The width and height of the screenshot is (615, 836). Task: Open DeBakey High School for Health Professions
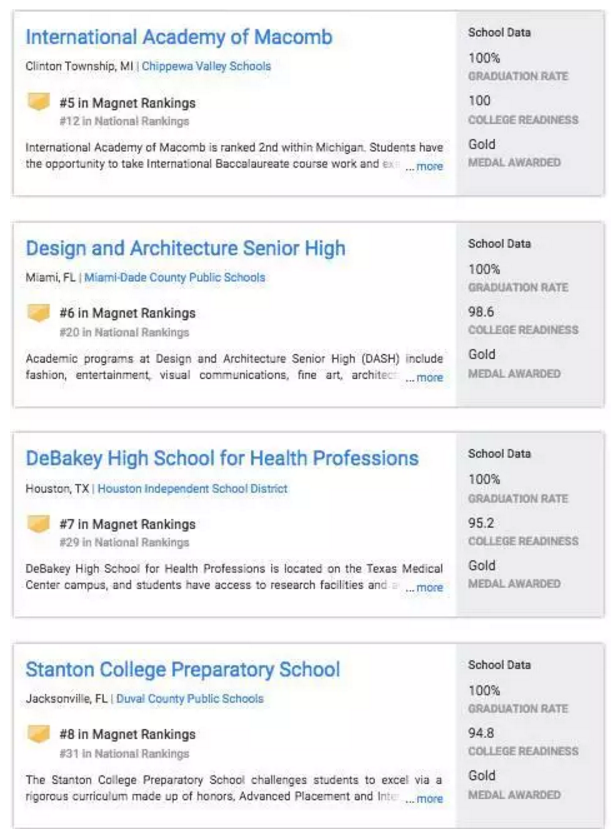click(222, 459)
